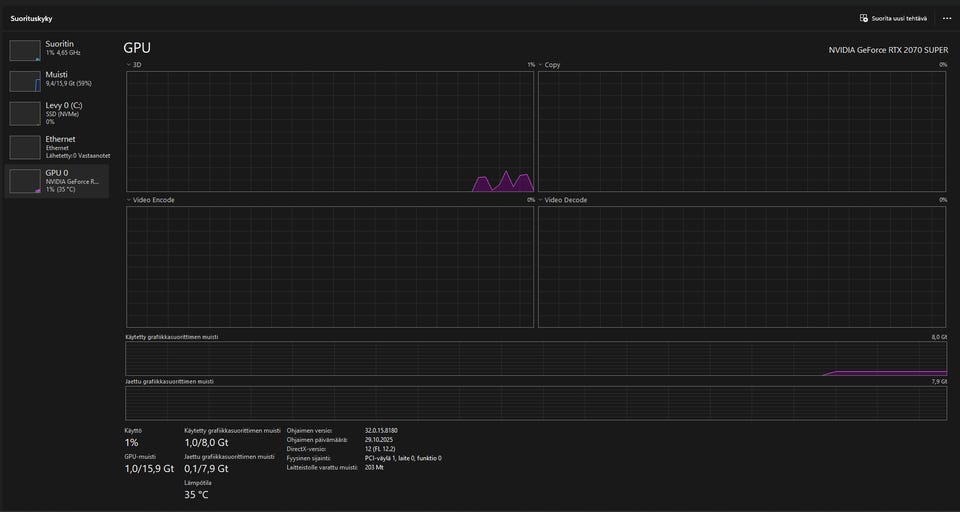Open the 3D engine dropdown chevron

pos(129,65)
